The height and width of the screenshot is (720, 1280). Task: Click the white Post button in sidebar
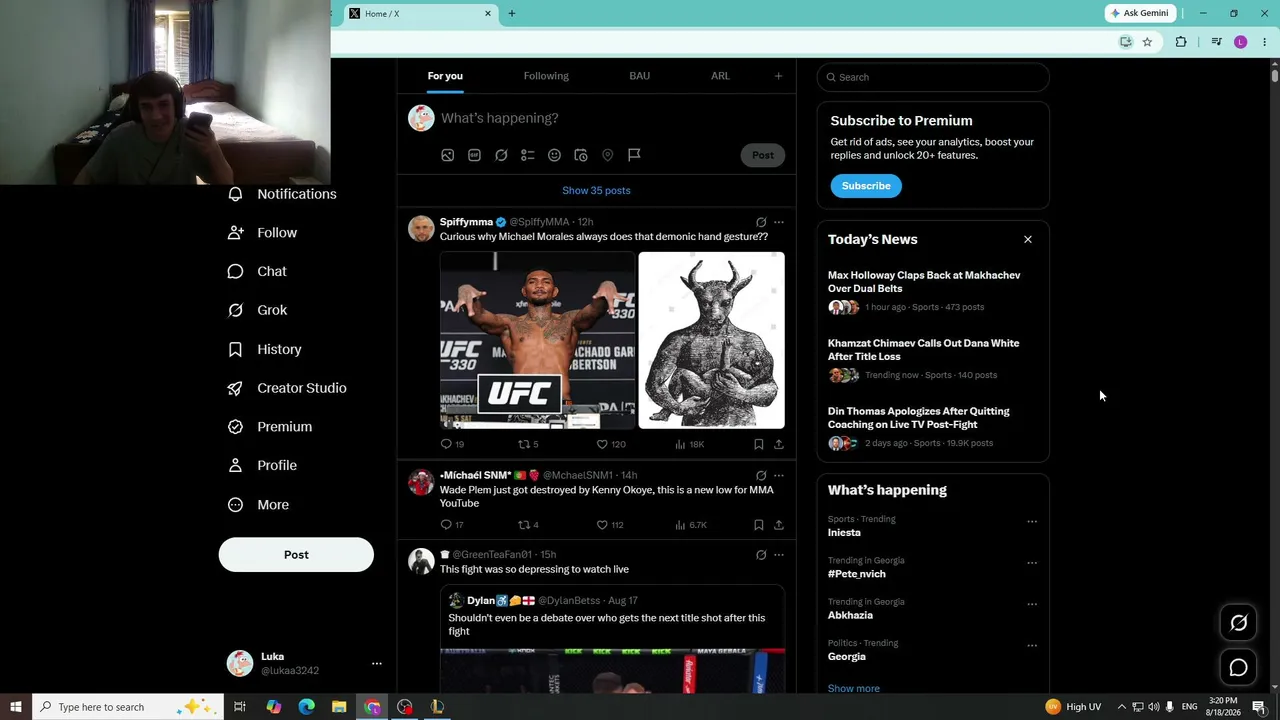click(296, 555)
